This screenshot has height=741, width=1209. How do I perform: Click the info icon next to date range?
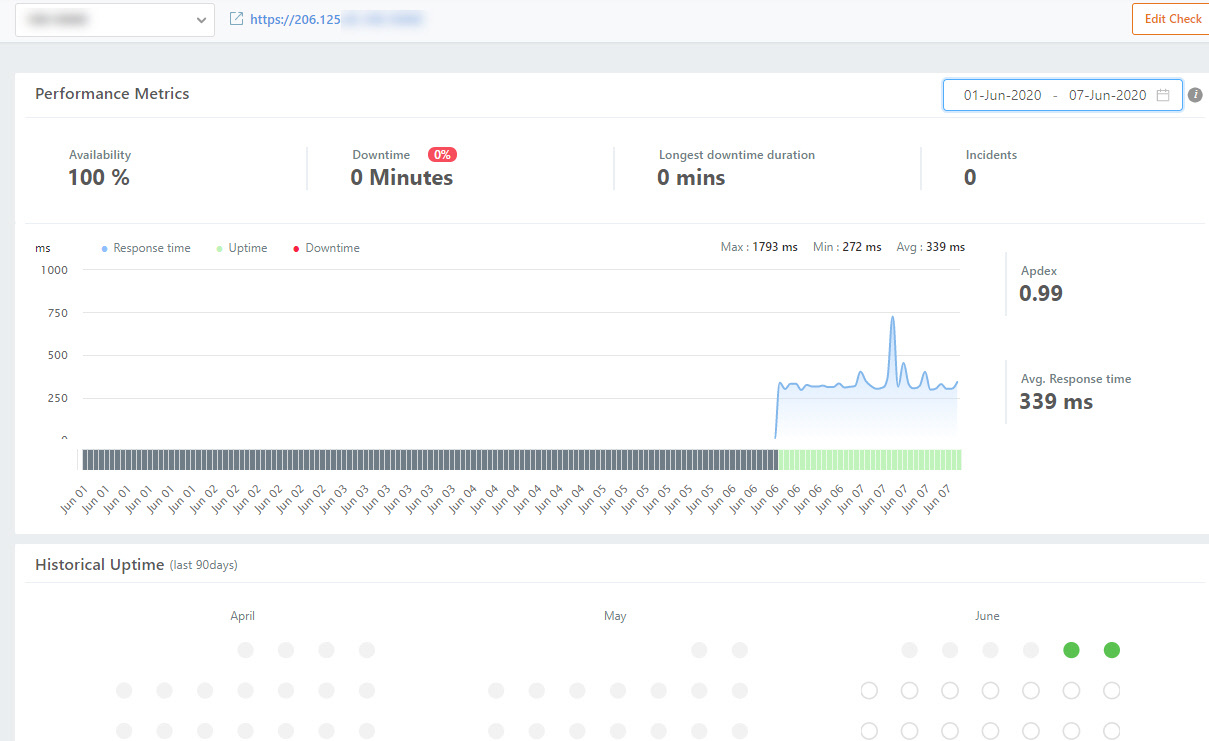pyautogui.click(x=1195, y=95)
